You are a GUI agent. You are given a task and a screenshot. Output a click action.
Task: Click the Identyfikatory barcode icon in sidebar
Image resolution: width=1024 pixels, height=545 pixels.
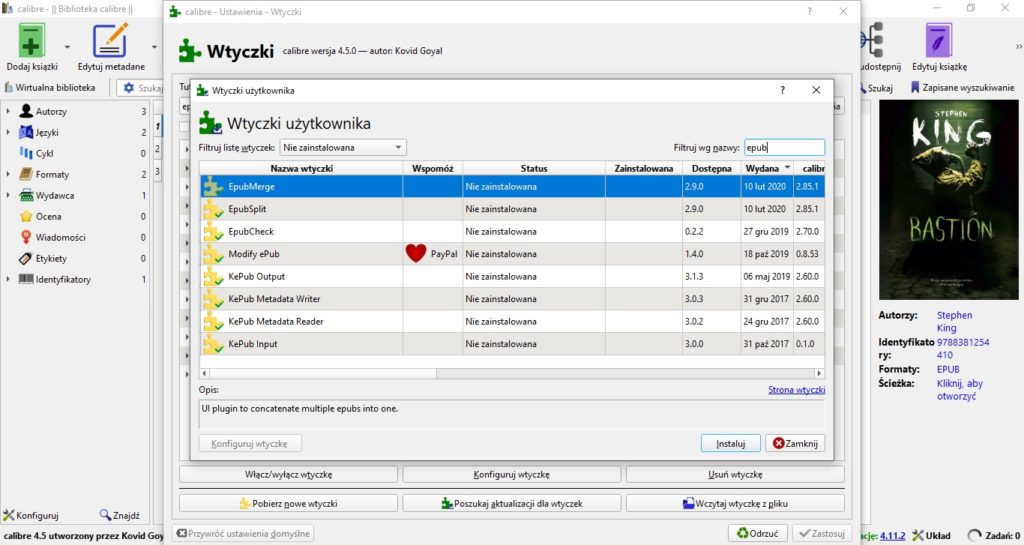tap(26, 279)
